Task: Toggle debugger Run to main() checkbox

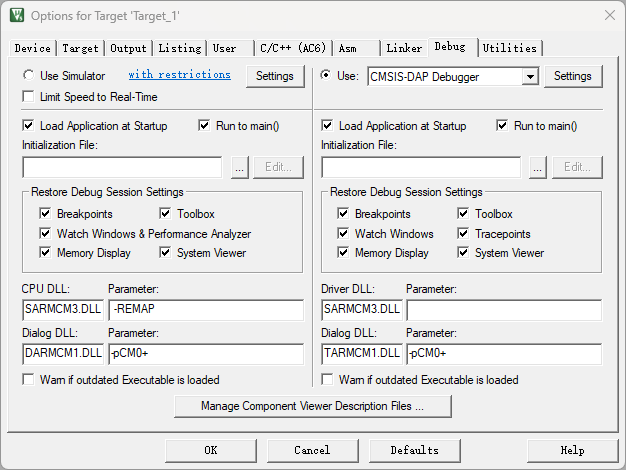Action: (502, 126)
